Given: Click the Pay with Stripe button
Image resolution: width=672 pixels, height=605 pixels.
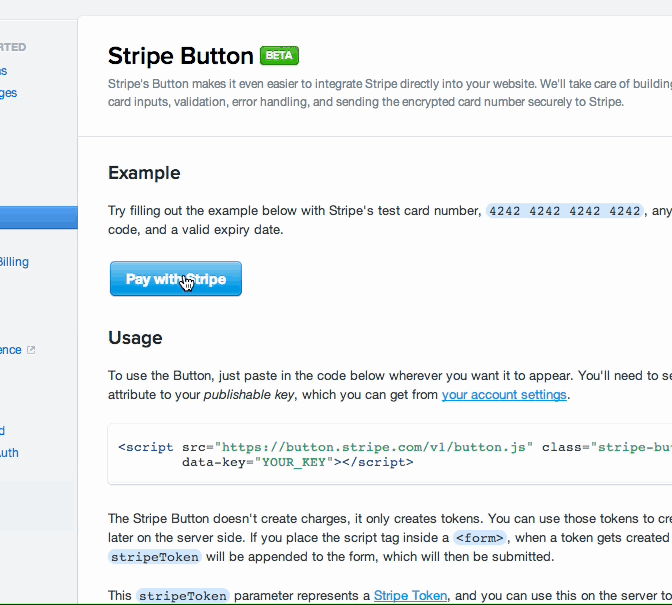Looking at the screenshot, I should pyautogui.click(x=176, y=279).
